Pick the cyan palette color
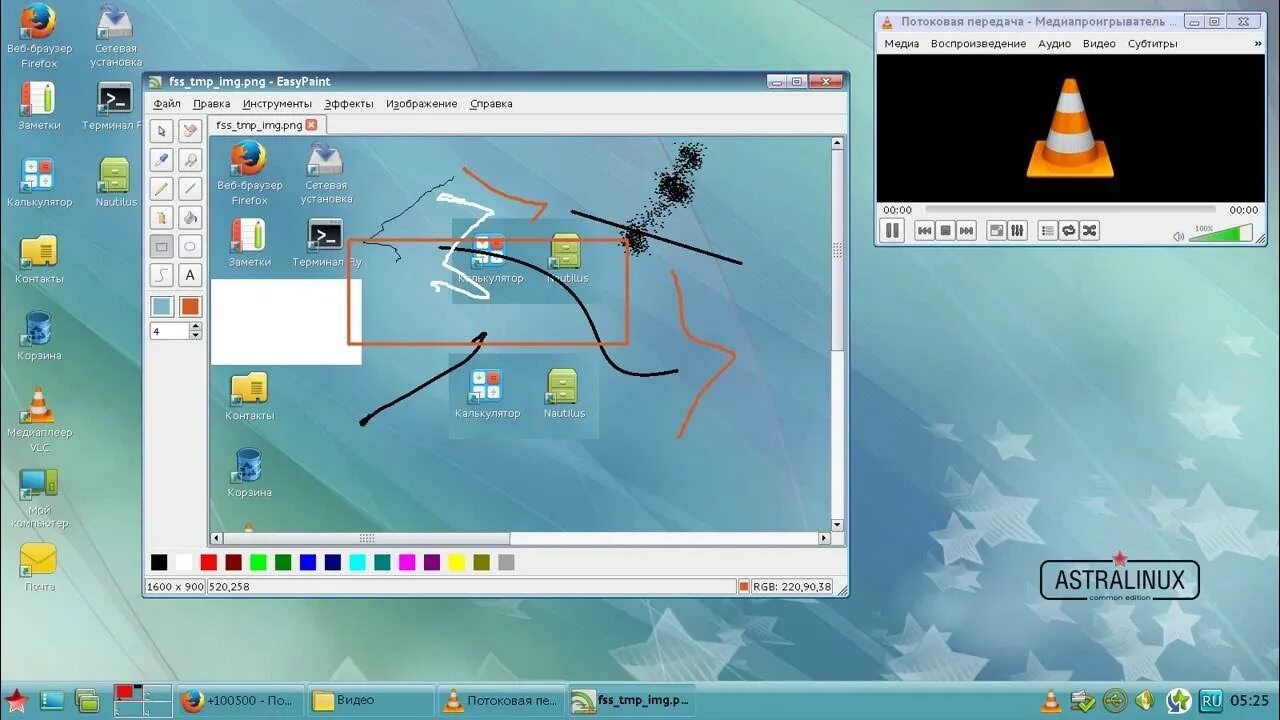Image resolution: width=1280 pixels, height=720 pixels. pyautogui.click(x=357, y=563)
